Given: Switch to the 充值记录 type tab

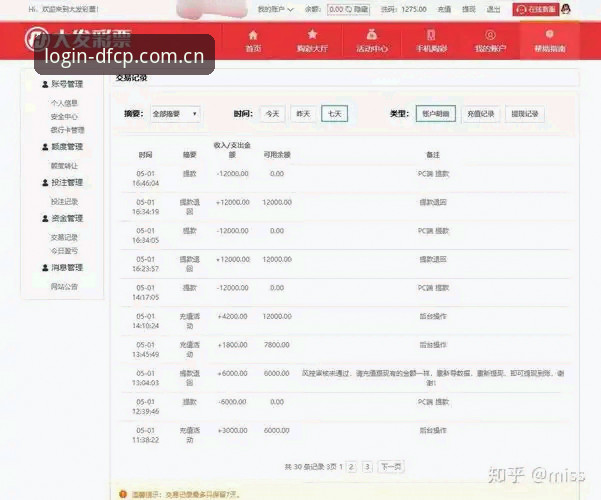Looking at the screenshot, I should (x=481, y=114).
